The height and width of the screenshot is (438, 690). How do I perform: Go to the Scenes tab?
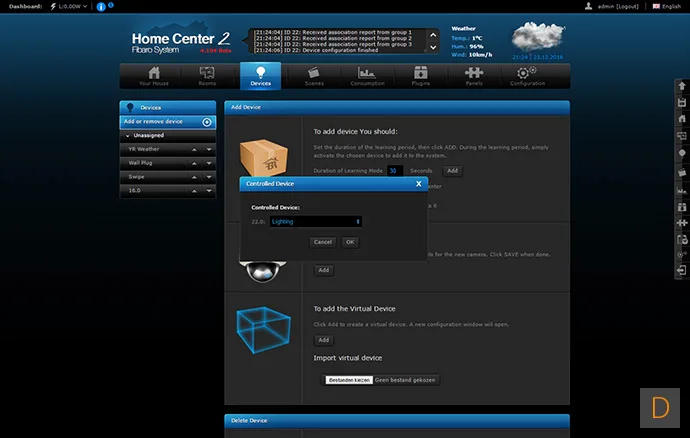pos(314,76)
